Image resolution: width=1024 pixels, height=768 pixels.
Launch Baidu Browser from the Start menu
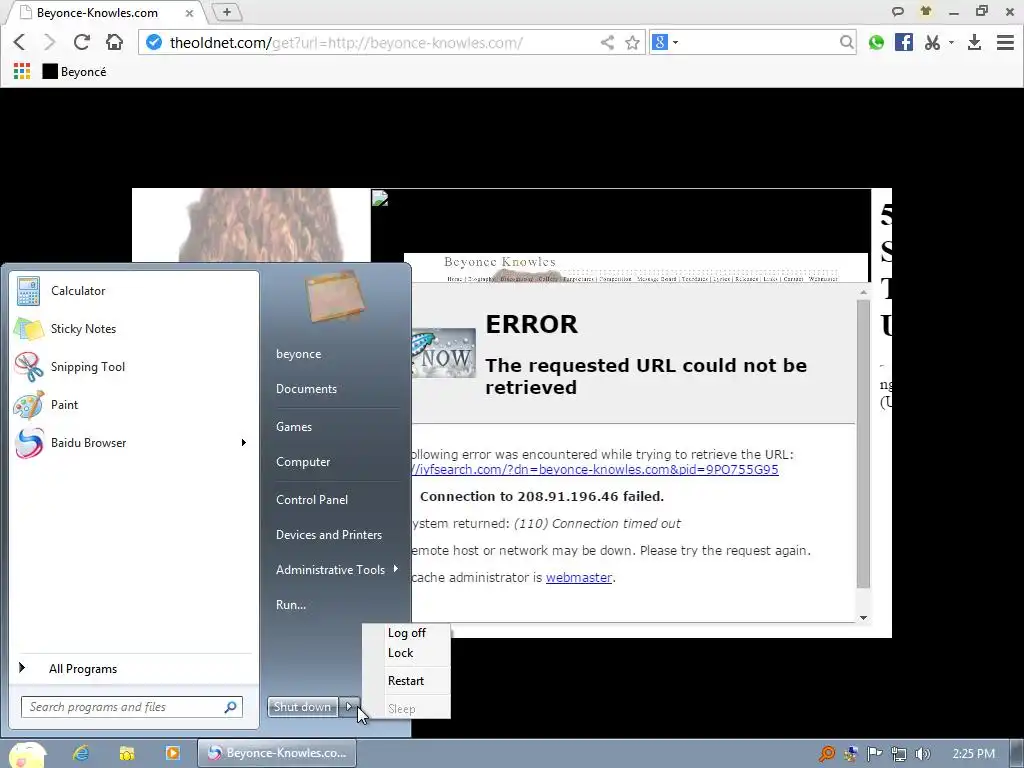coord(124,443)
